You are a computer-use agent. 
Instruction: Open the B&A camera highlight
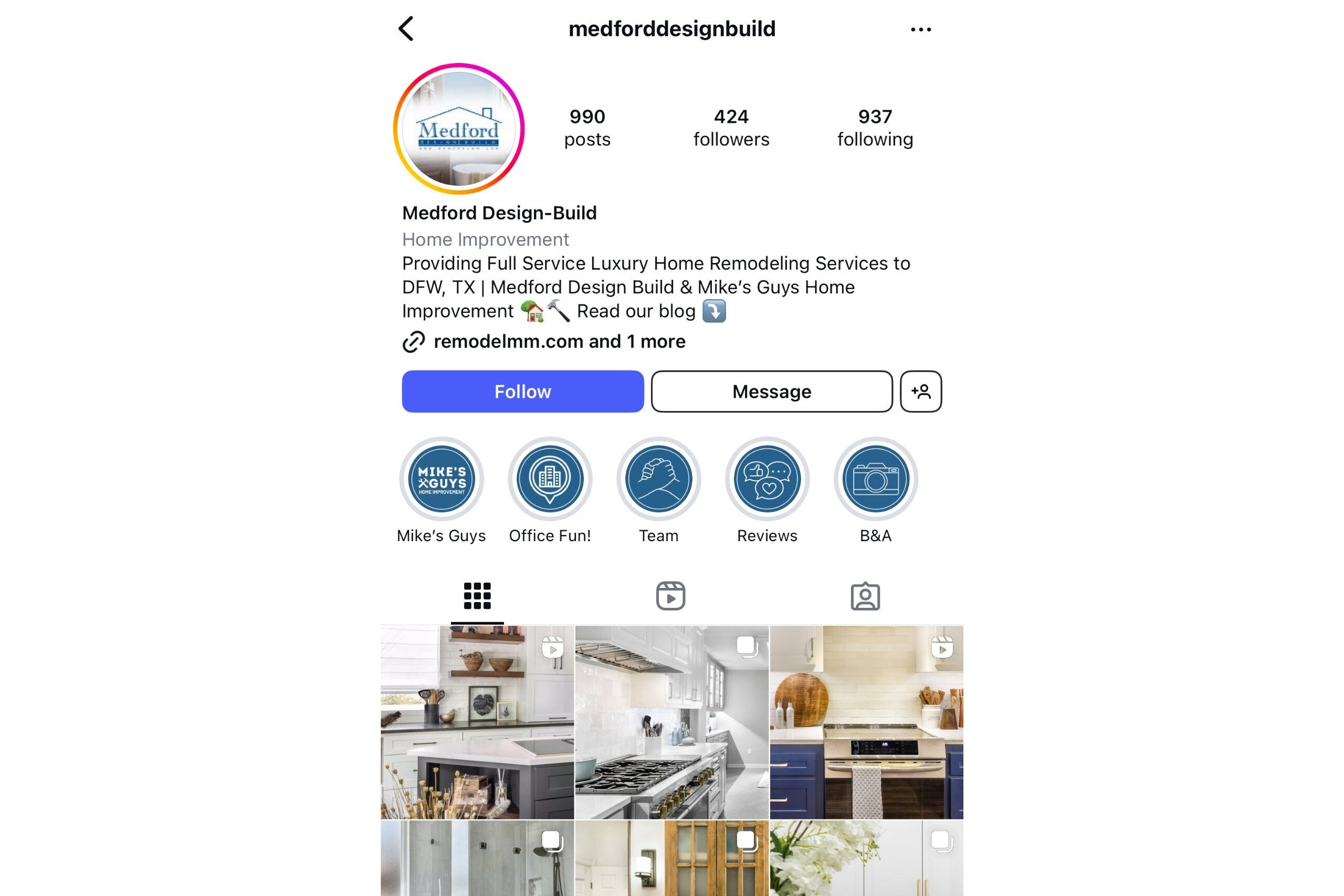coord(875,479)
